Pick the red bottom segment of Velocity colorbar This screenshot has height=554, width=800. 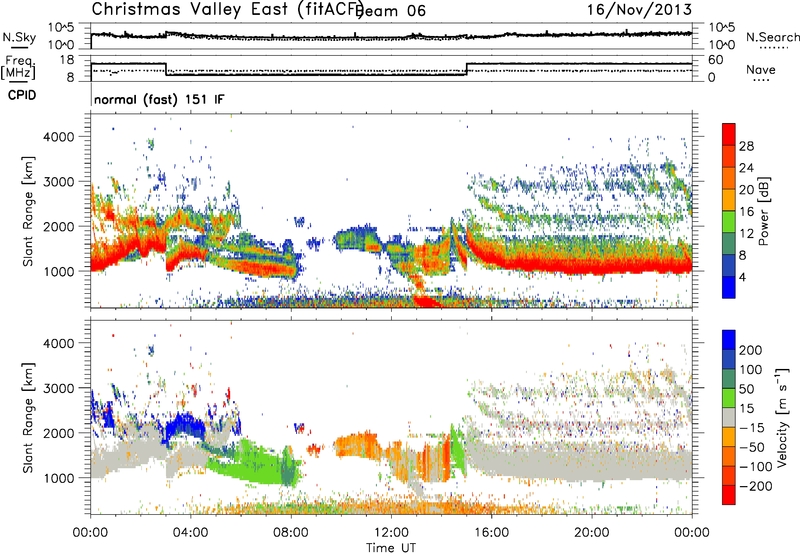(729, 495)
